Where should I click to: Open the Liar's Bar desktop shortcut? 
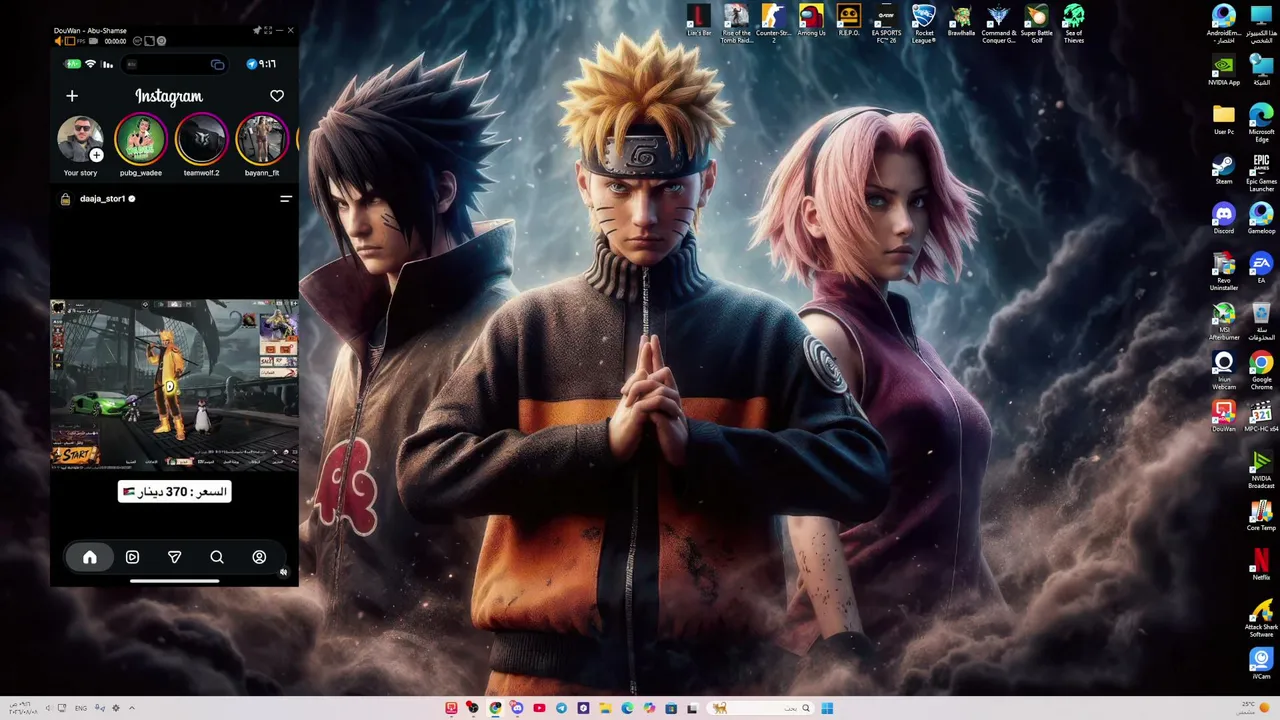tap(699, 21)
